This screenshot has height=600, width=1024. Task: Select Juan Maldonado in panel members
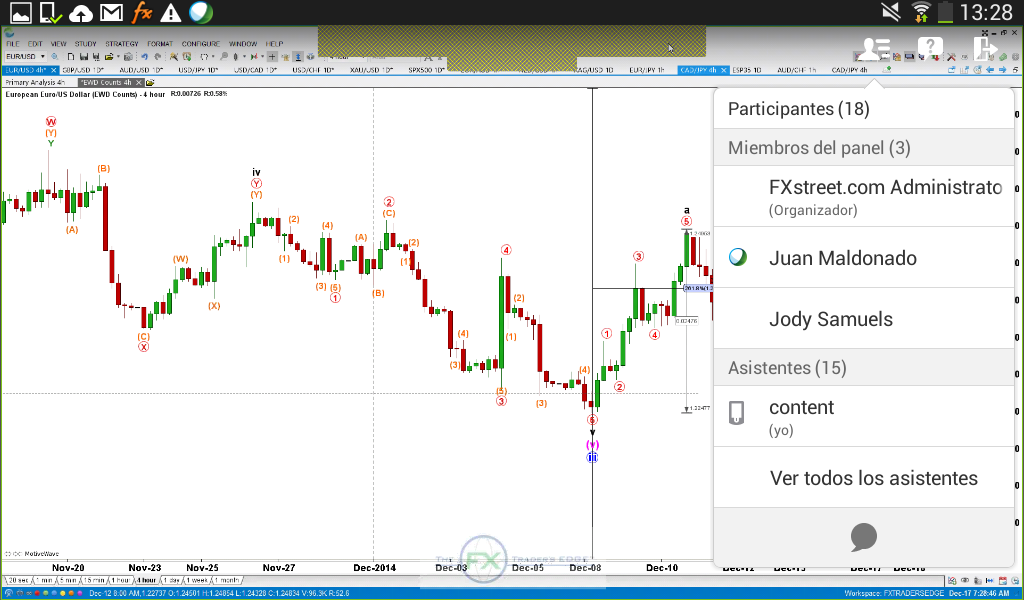[x=842, y=258]
